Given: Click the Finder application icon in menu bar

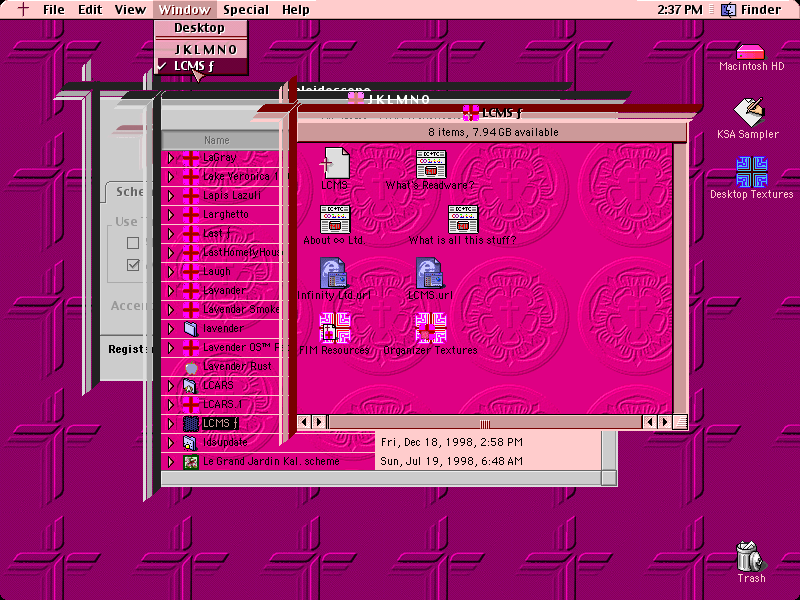Looking at the screenshot, I should coord(728,9).
